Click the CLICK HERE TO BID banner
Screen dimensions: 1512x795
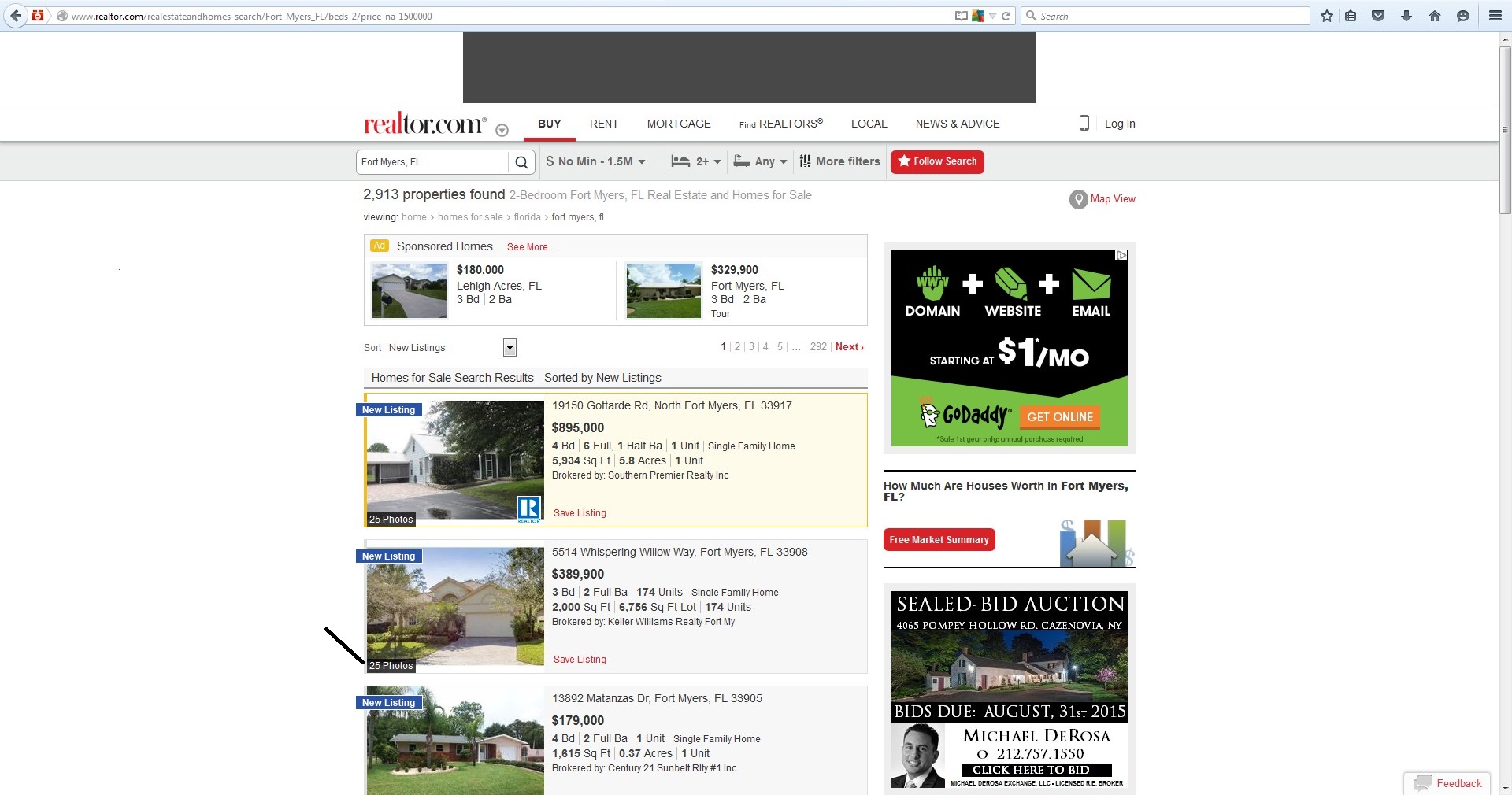pyautogui.click(x=1036, y=770)
